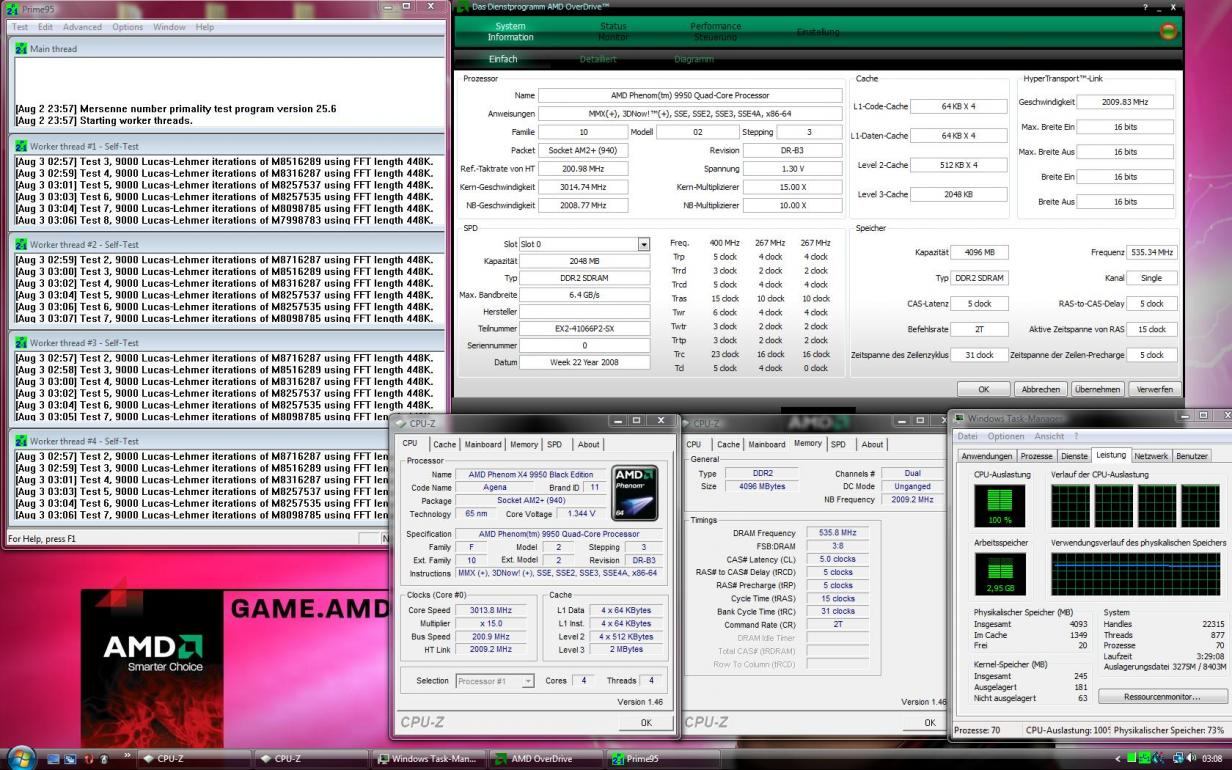Viewport: 1232px width, 770px height.
Task: Open the Advanced menu in Prime95
Action: pyautogui.click(x=83, y=27)
